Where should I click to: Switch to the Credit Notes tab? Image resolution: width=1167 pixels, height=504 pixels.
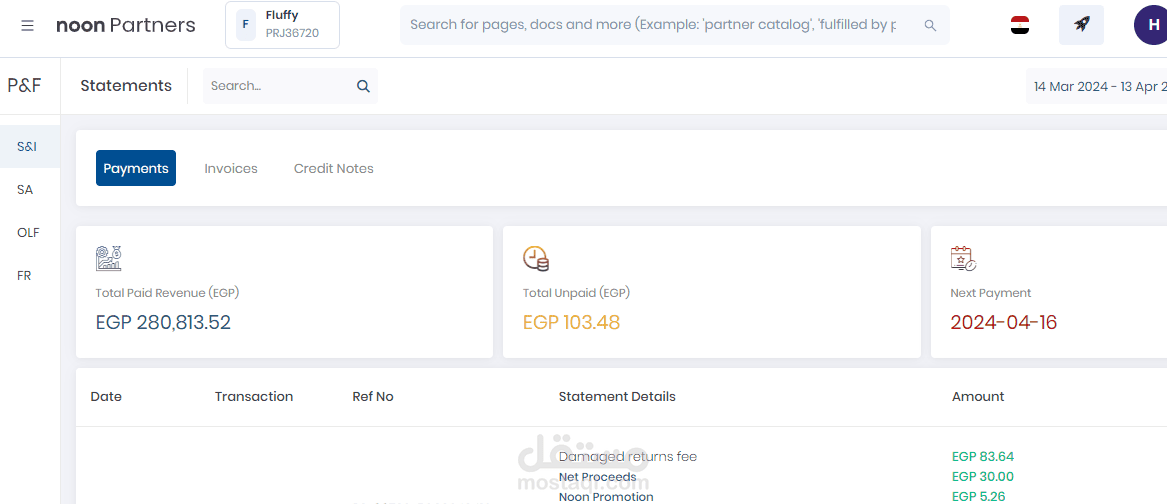333,168
